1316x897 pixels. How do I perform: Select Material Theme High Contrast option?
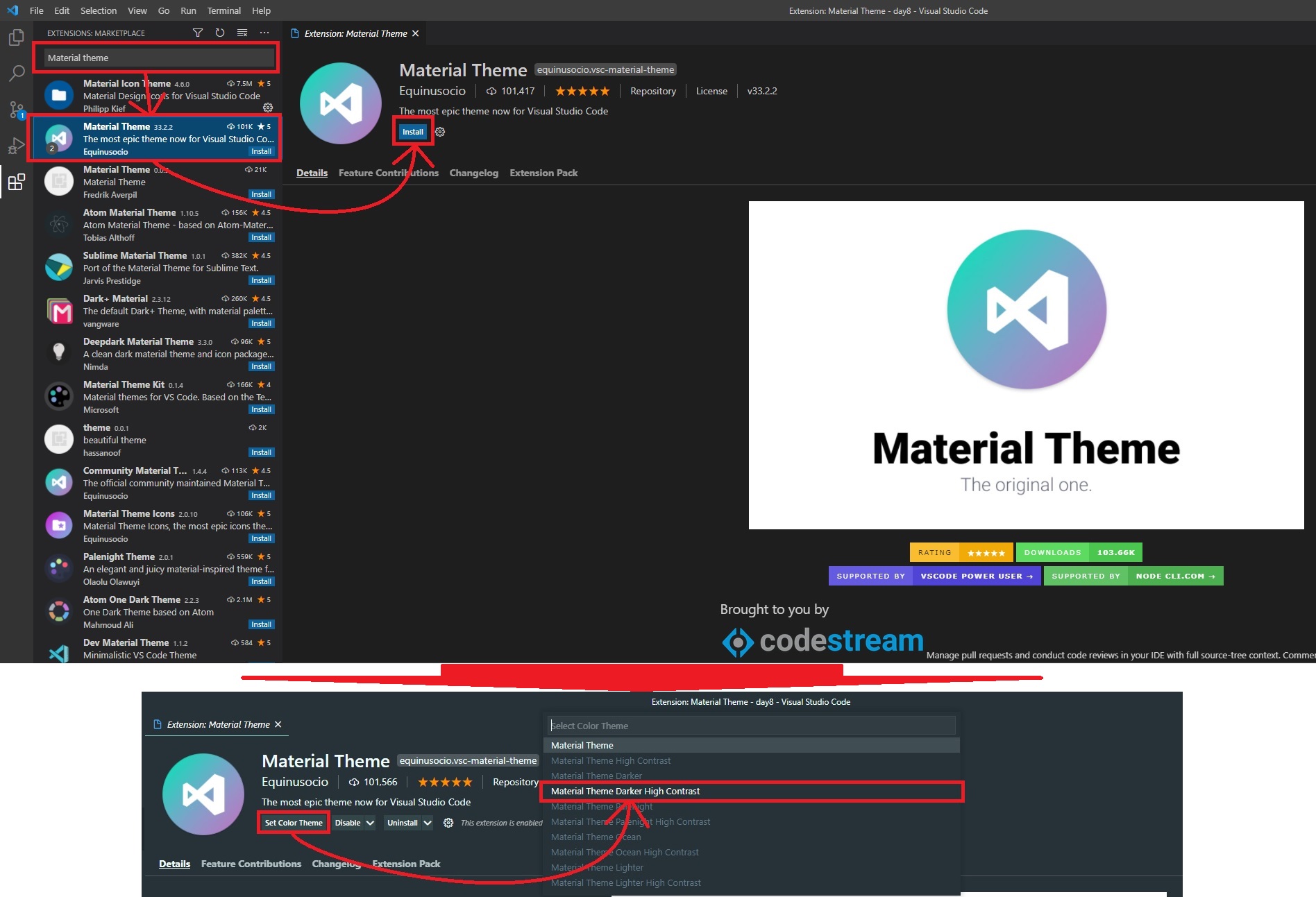752,760
